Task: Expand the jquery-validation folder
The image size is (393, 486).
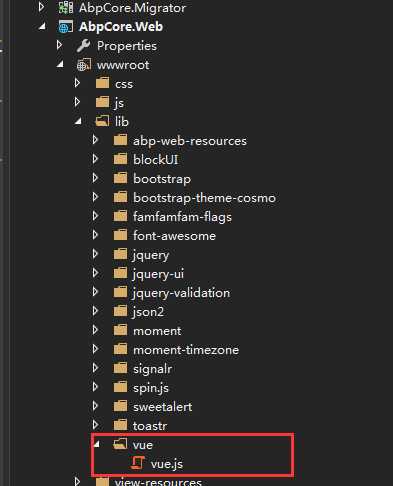Action: (x=95, y=292)
